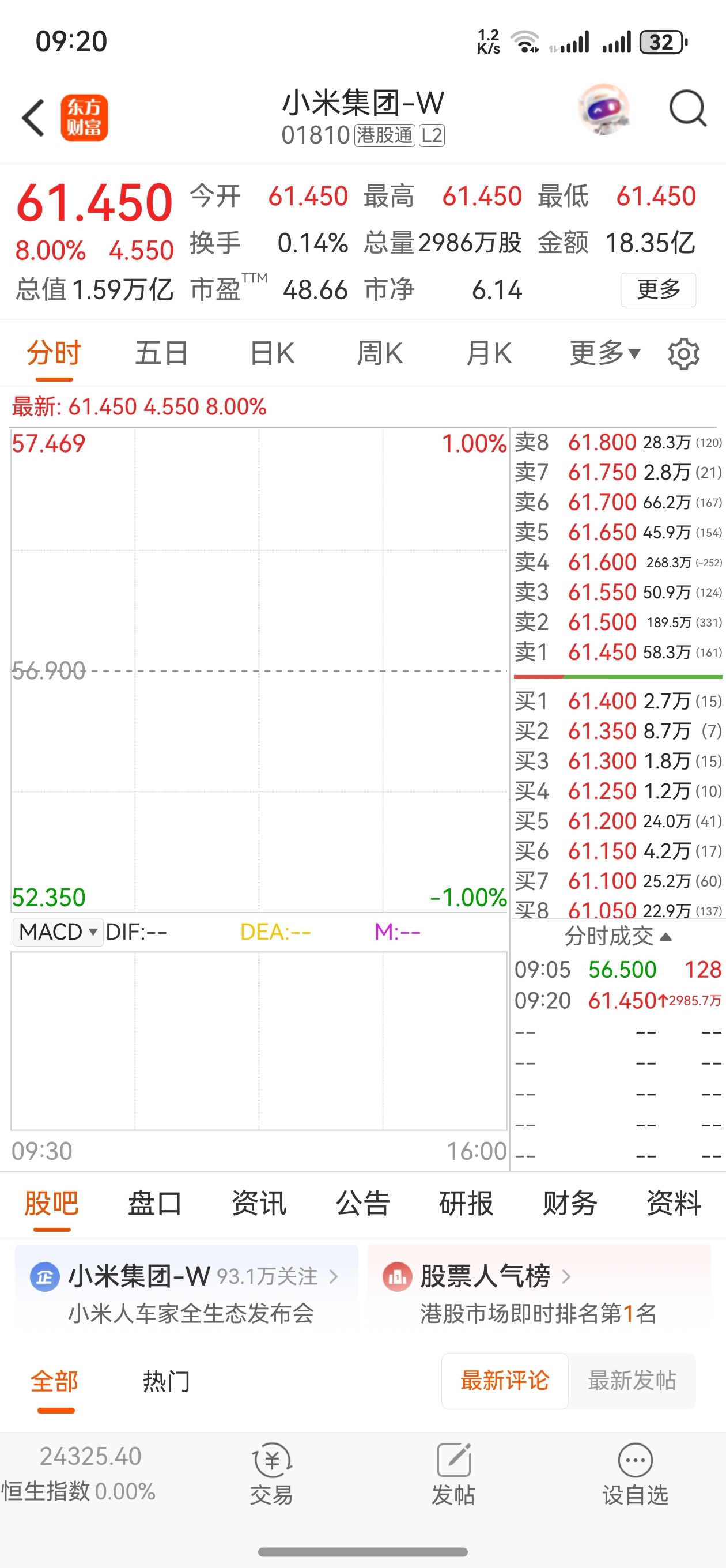Open the 东方财富 logo icon

tap(84, 118)
